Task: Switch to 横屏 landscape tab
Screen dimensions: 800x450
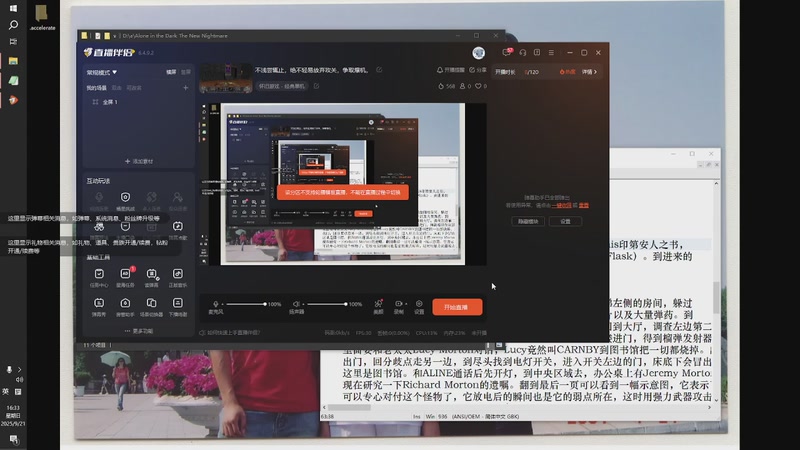Action: click(171, 72)
